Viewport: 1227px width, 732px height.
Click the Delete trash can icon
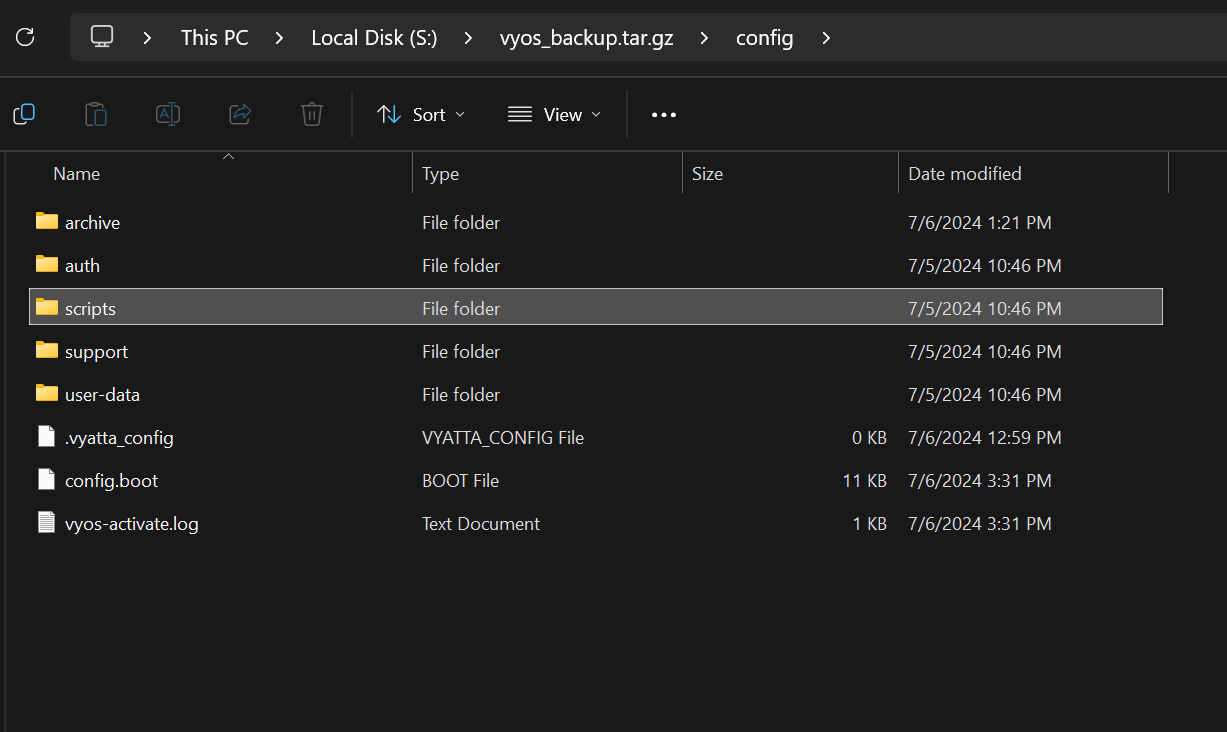[x=312, y=114]
